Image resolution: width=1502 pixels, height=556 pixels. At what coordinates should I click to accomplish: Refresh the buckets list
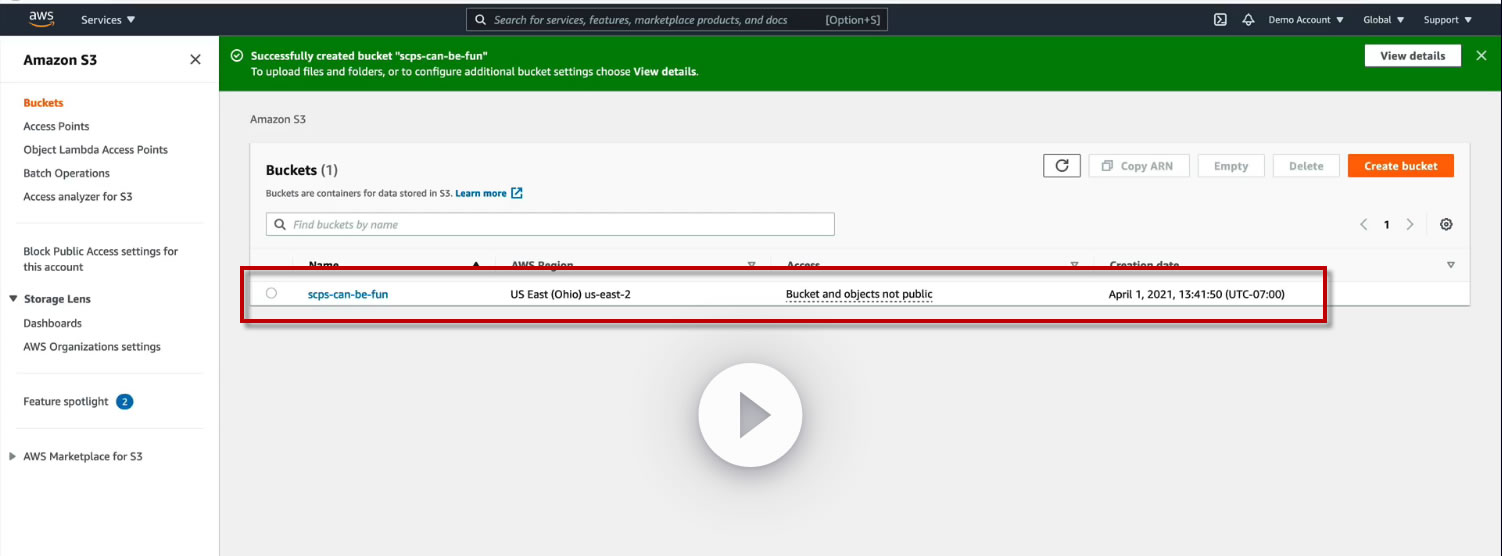pyautogui.click(x=1061, y=166)
